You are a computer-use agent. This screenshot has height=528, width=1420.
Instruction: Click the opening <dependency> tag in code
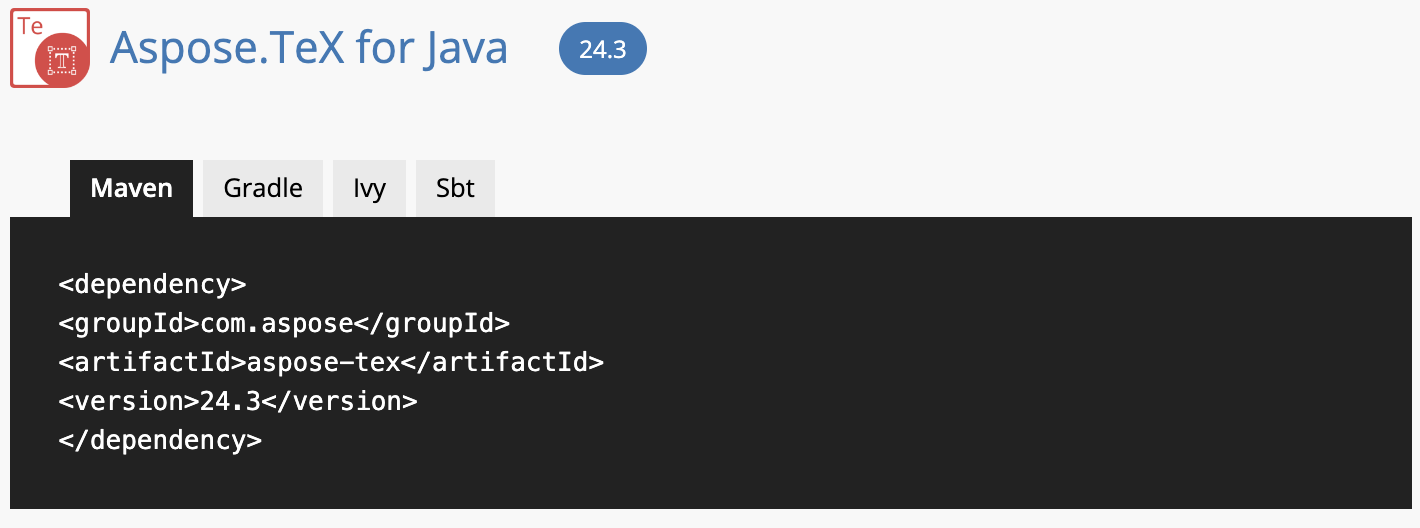(x=152, y=284)
